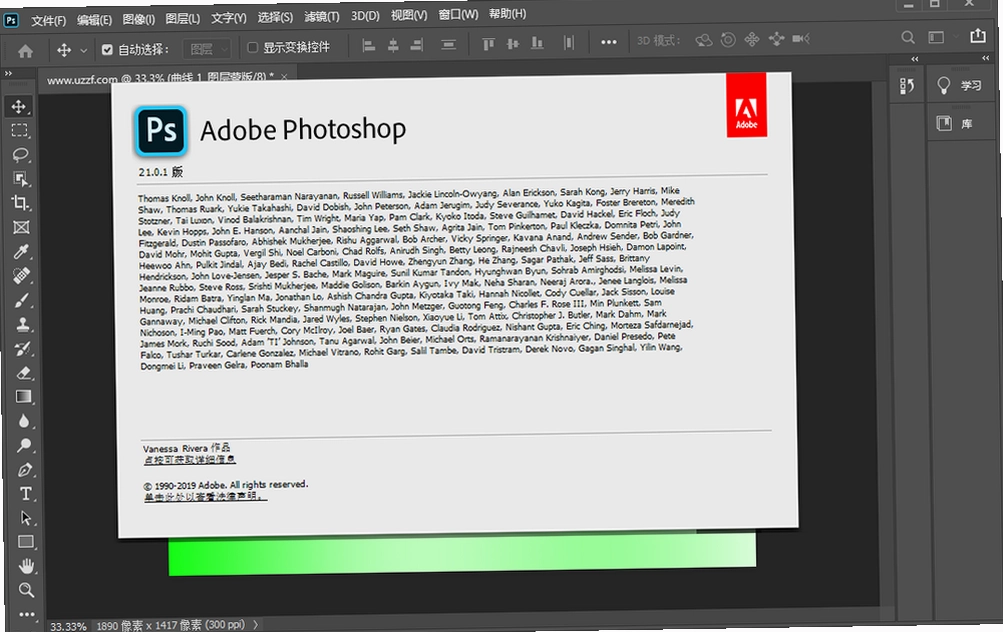Image resolution: width=1003 pixels, height=632 pixels.
Task: Open the Type menu
Action: (x=228, y=18)
